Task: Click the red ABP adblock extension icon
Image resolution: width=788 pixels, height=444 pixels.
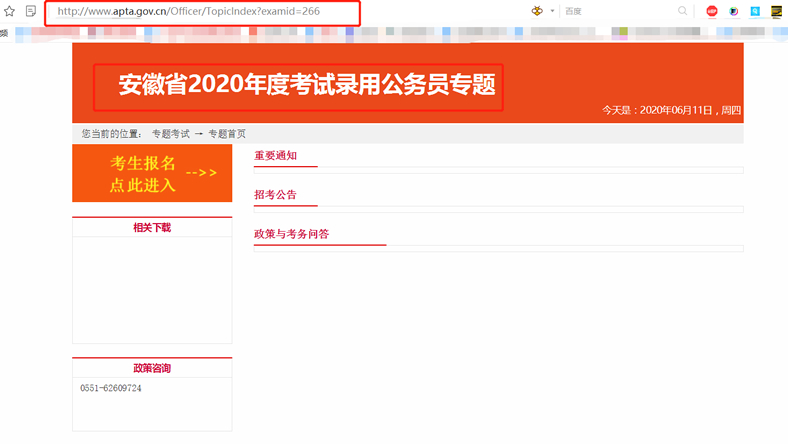Action: (x=712, y=11)
